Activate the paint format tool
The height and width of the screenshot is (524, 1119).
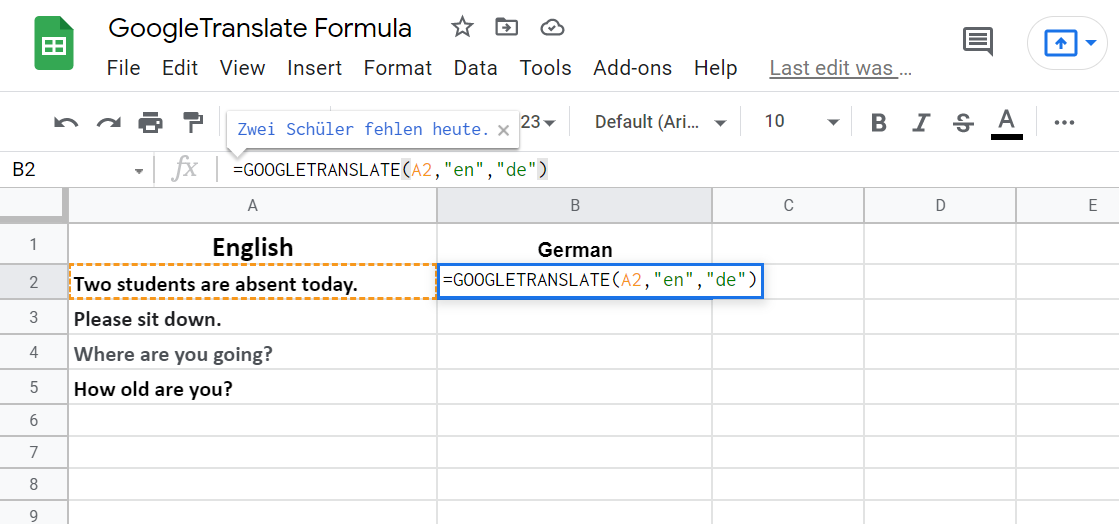click(x=192, y=123)
